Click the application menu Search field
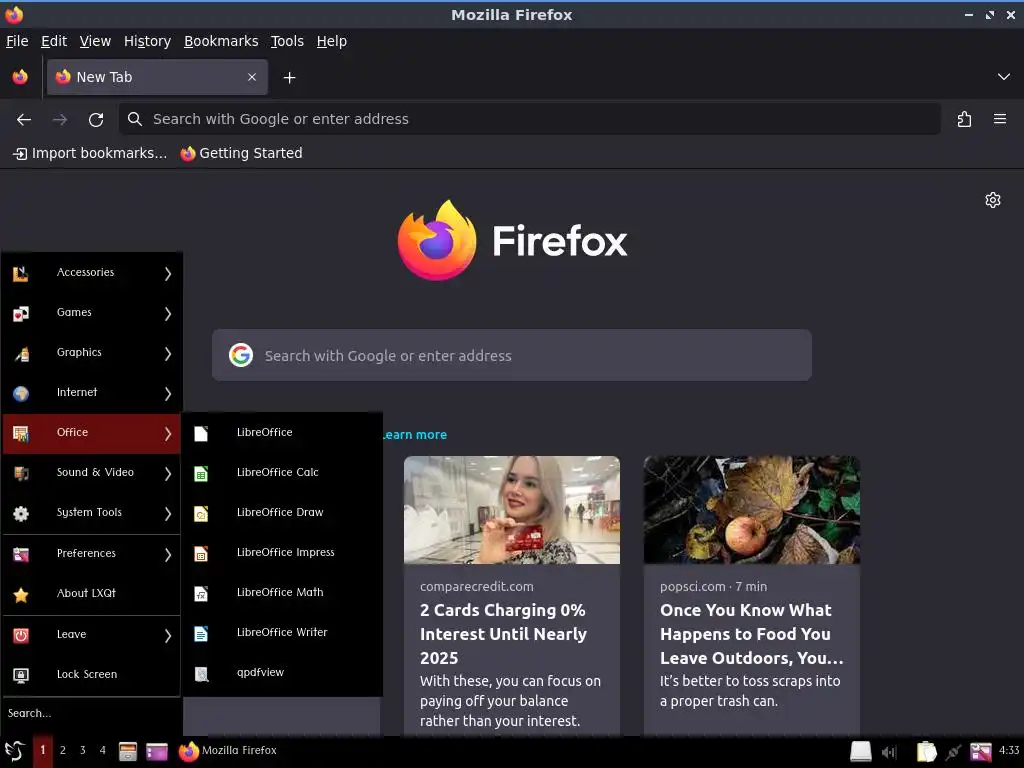The image size is (1024, 768). coord(91,714)
